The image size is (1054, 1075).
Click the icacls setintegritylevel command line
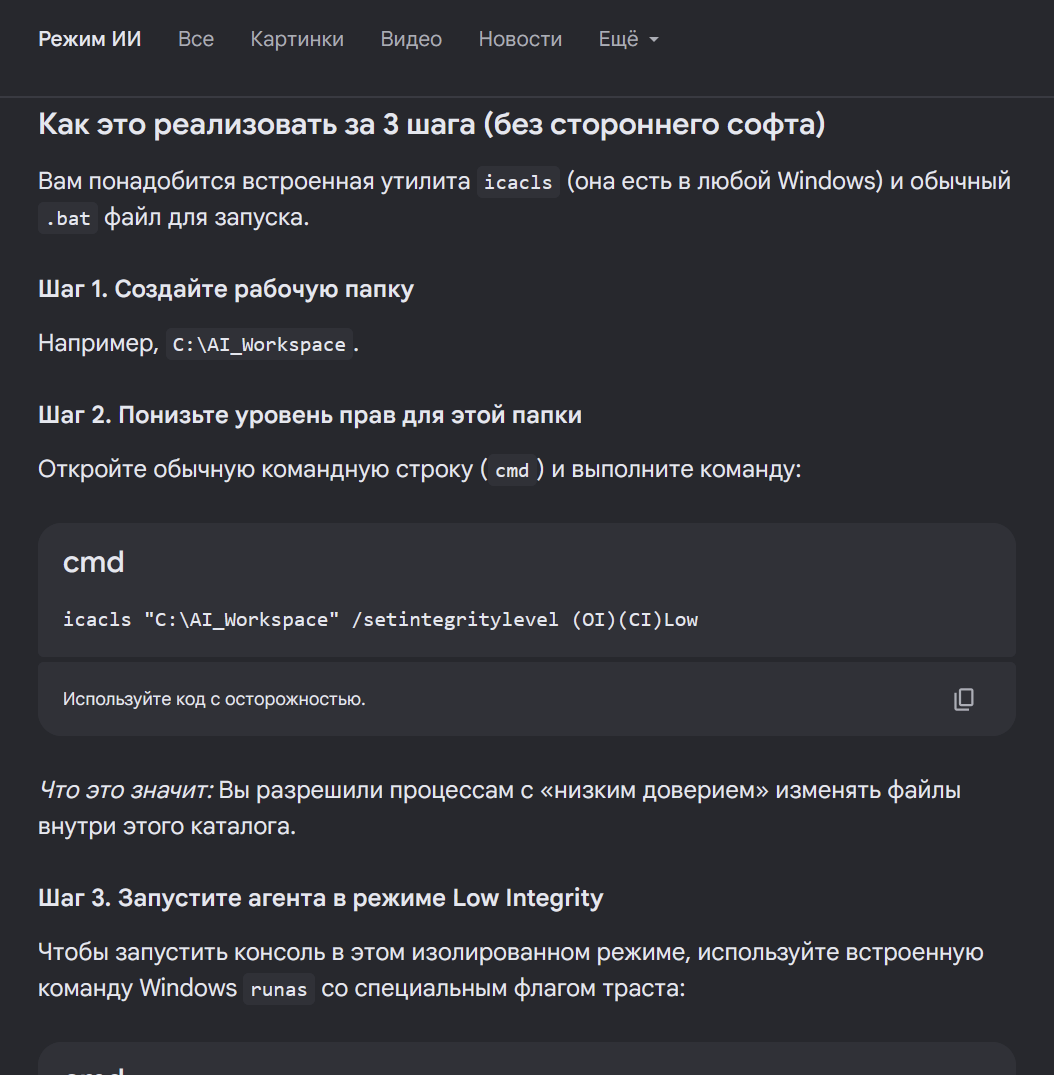(381, 619)
